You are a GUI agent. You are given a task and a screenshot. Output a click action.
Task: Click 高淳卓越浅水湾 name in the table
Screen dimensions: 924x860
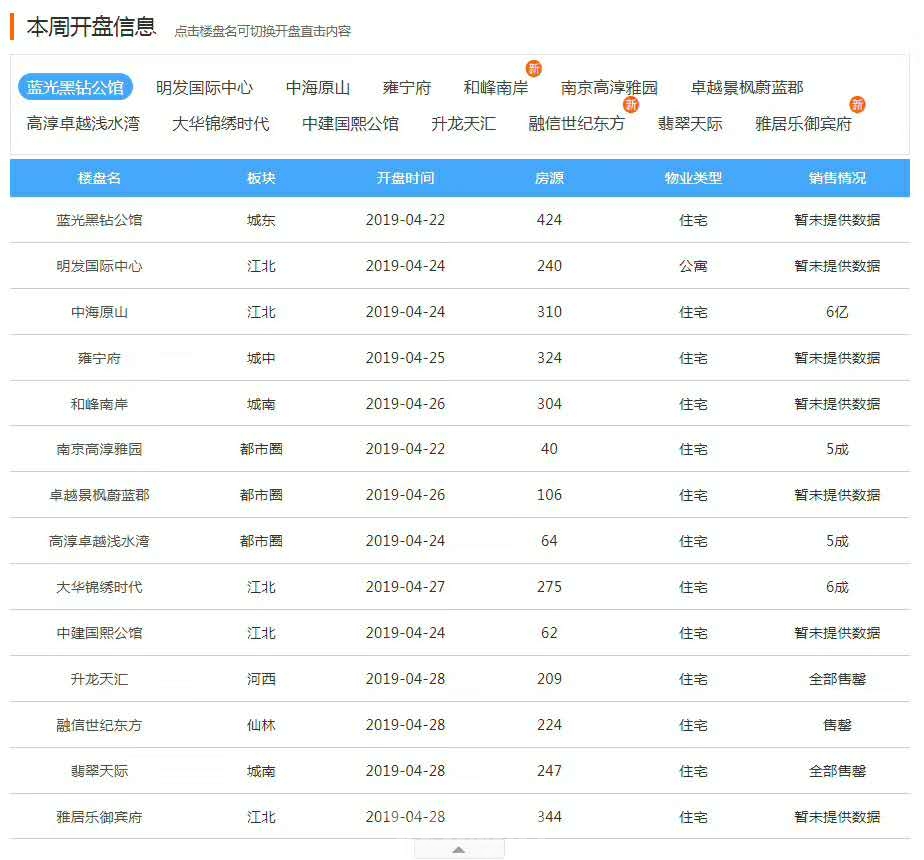point(99,541)
